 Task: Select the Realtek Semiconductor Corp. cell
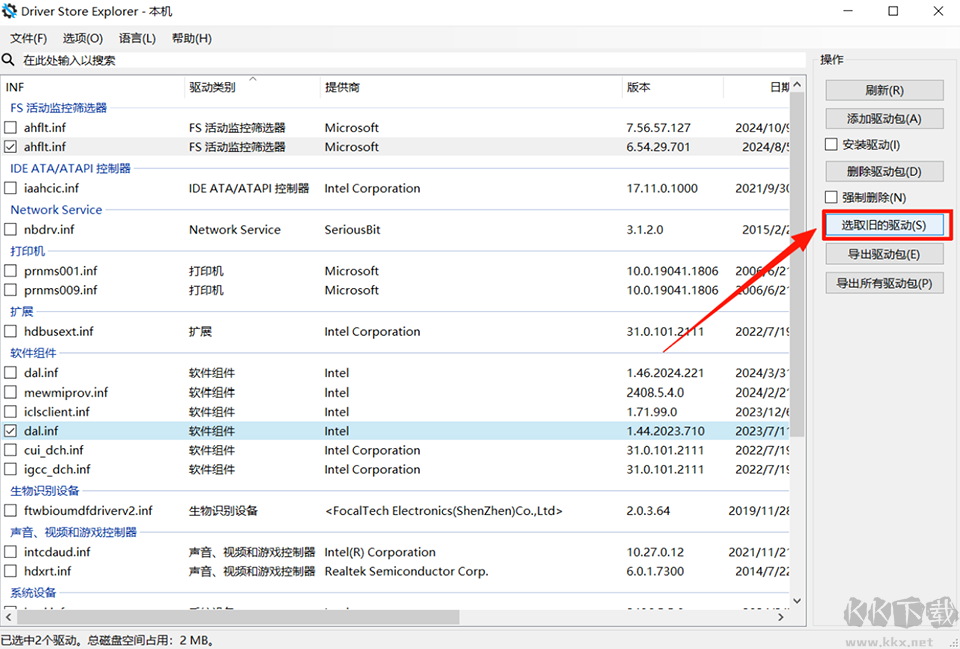[x=406, y=571]
